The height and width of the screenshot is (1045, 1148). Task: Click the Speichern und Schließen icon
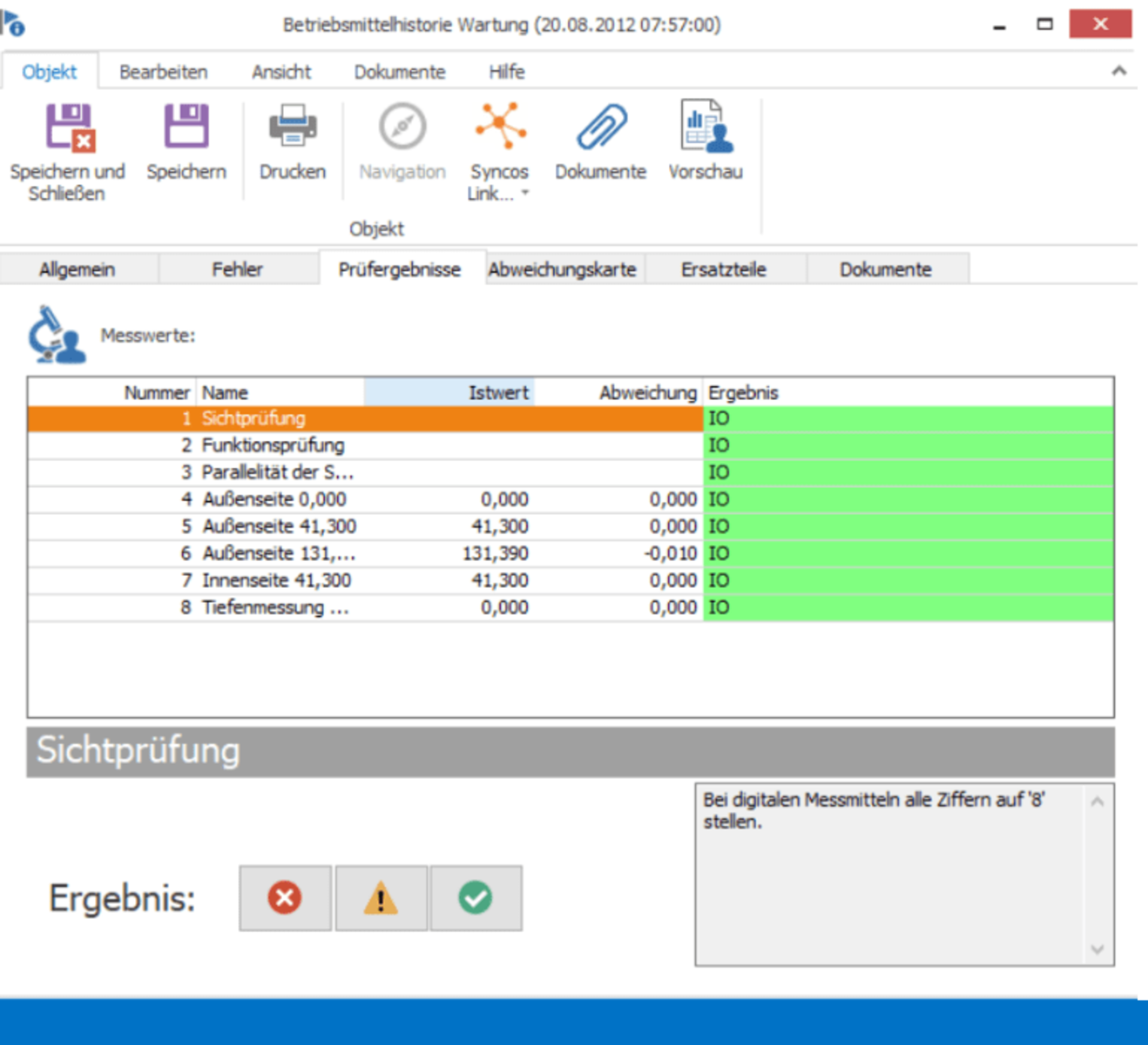(x=70, y=127)
